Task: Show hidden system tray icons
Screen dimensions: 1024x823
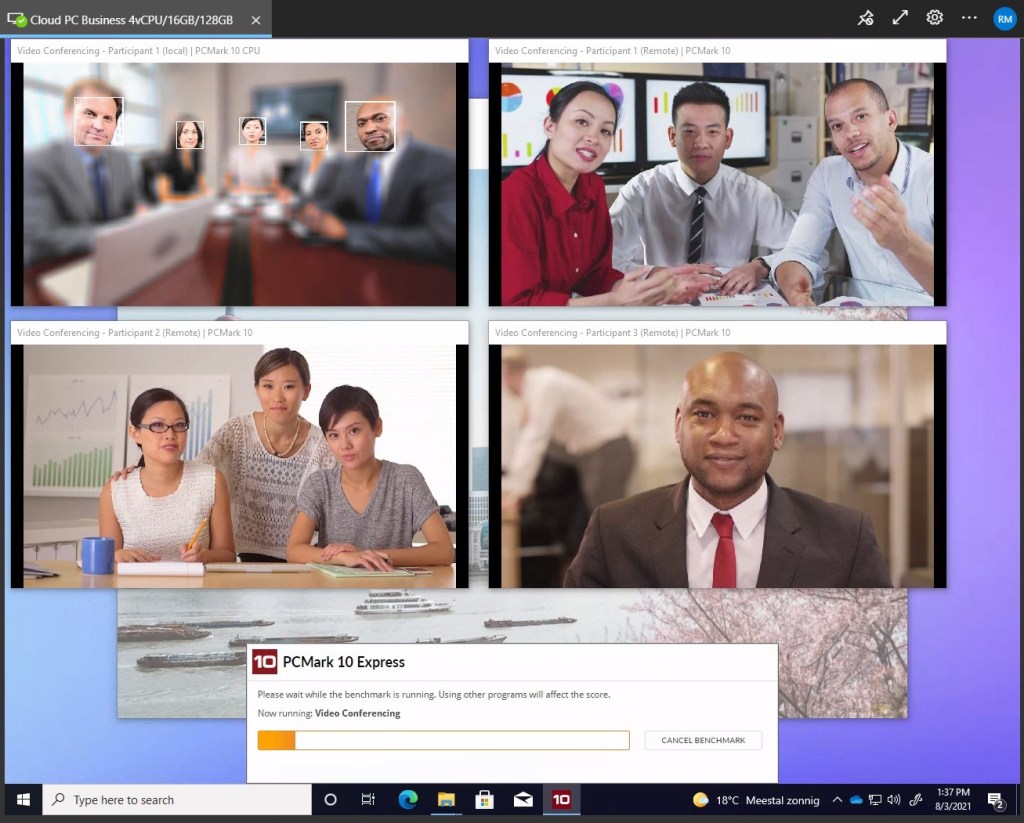Action: pyautogui.click(x=837, y=799)
